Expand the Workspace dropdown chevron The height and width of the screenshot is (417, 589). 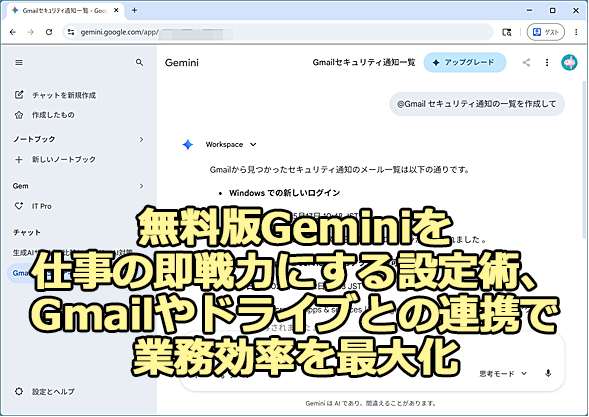253,145
